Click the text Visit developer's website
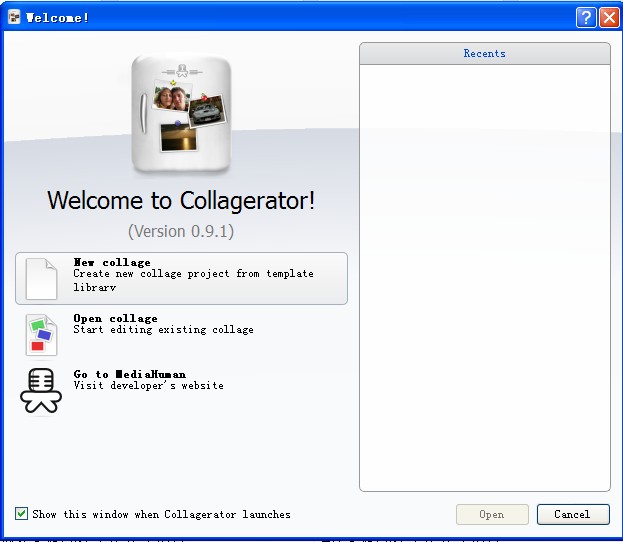 [148, 385]
